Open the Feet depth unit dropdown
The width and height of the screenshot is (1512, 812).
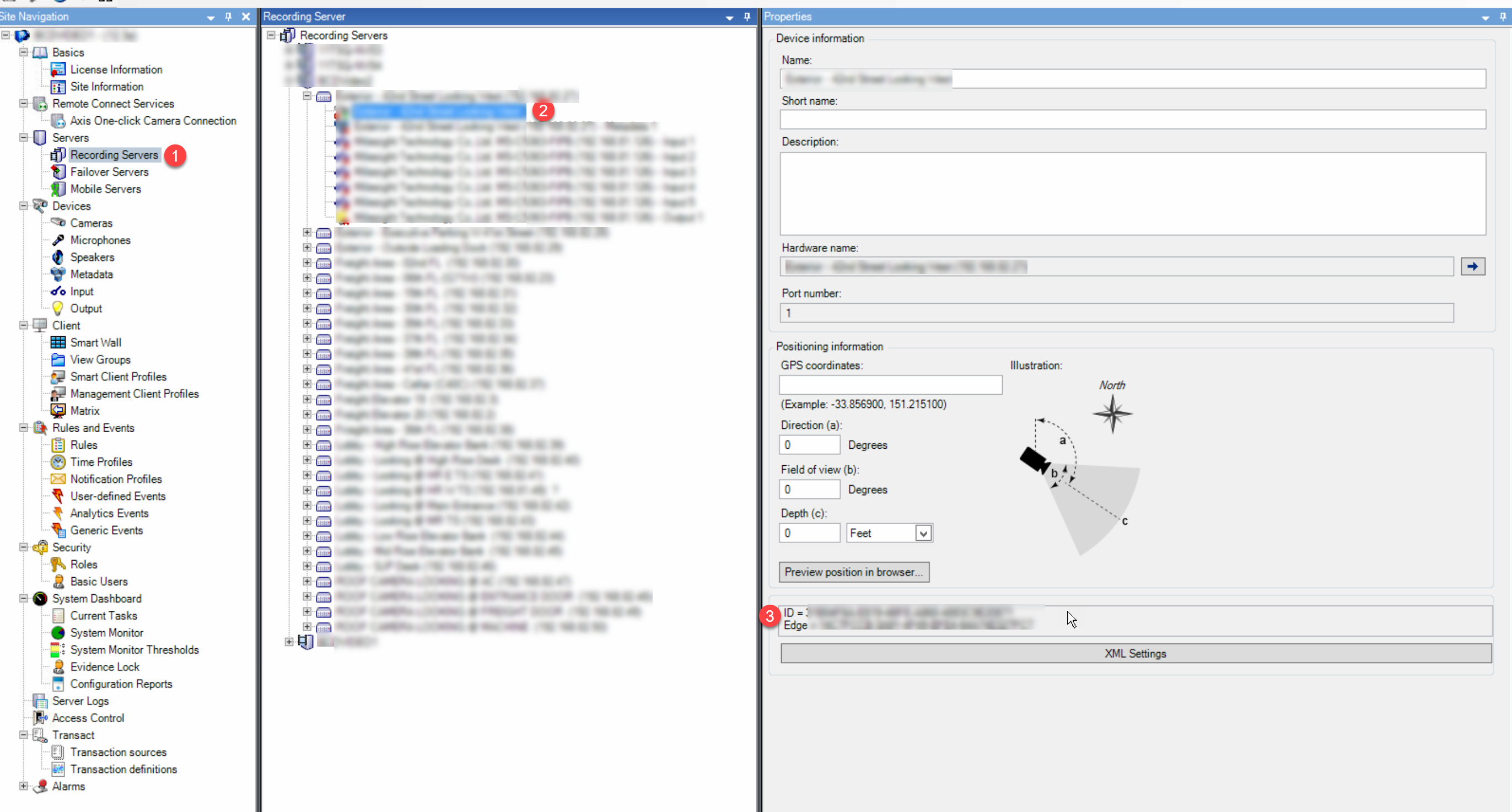click(923, 533)
